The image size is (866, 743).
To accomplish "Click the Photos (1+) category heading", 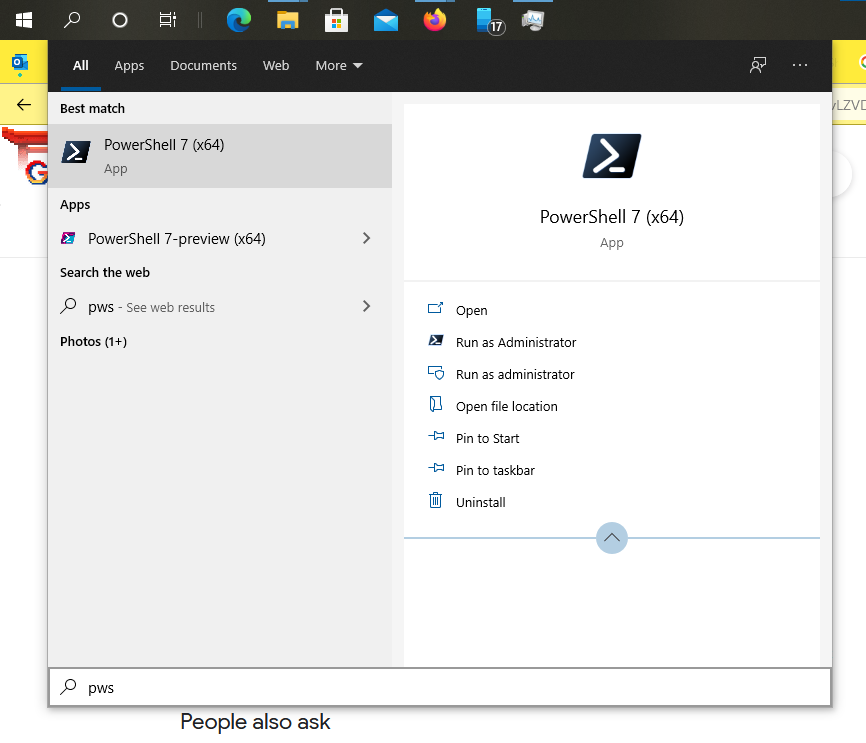I will pos(93,341).
